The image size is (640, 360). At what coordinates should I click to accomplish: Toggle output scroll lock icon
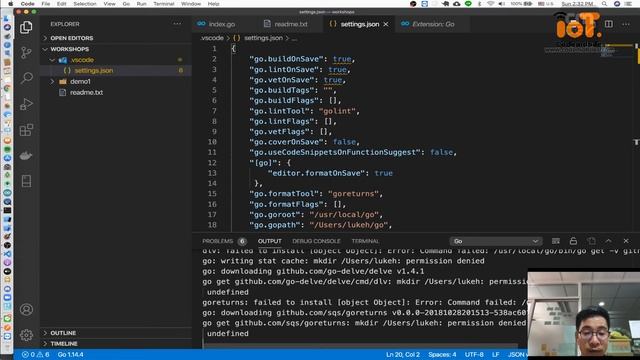coord(573,241)
